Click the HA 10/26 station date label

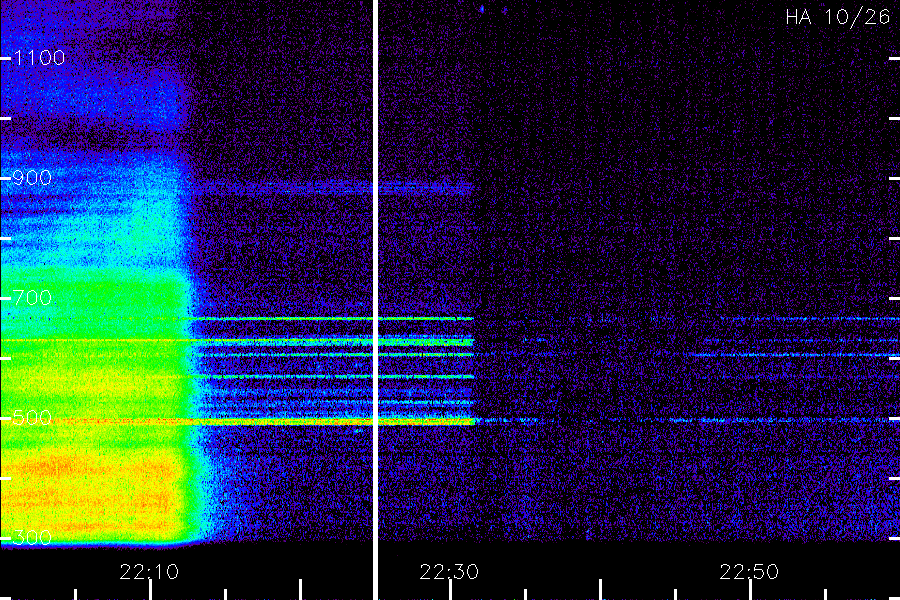[837, 17]
